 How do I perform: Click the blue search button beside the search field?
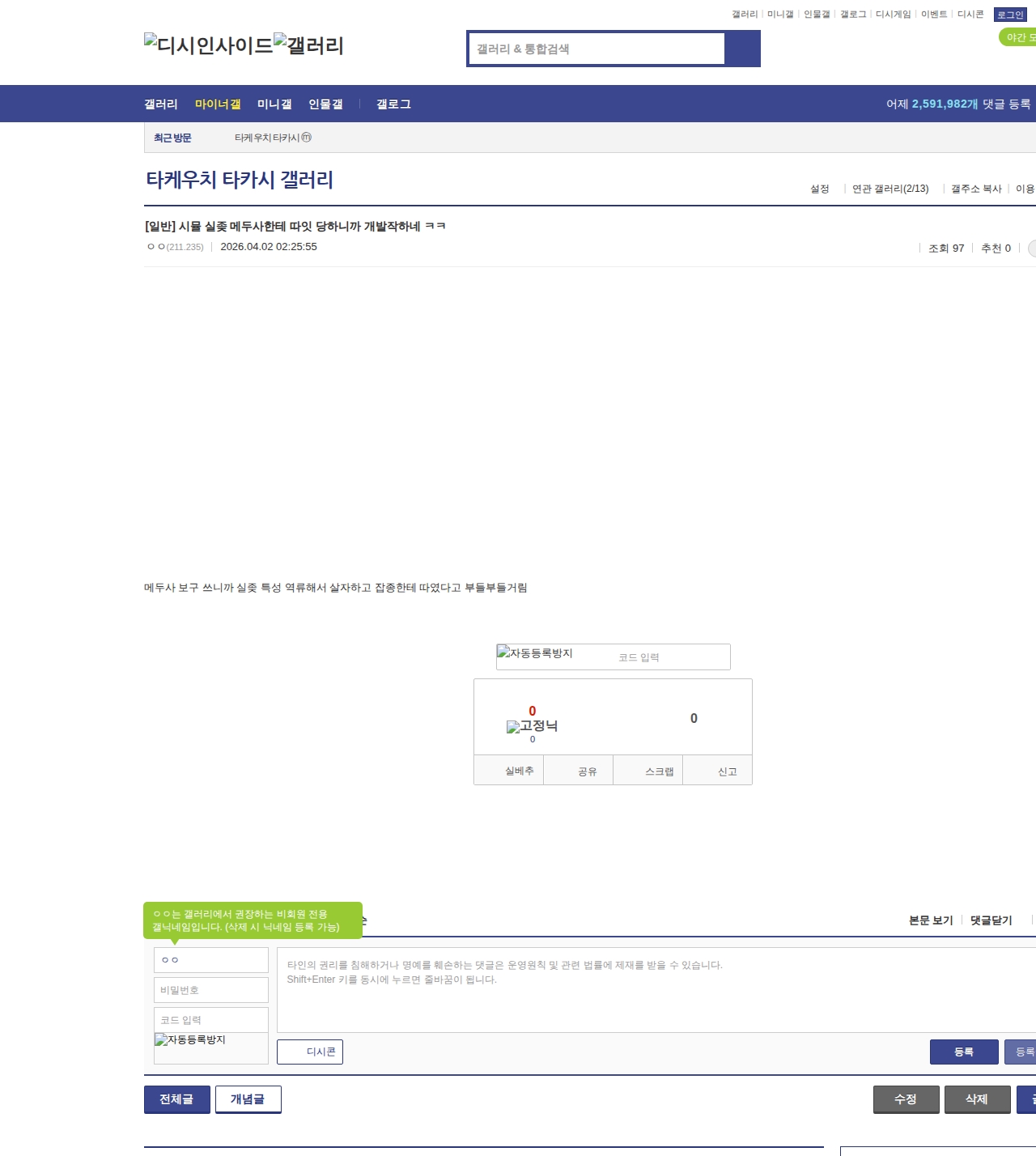[x=742, y=49]
